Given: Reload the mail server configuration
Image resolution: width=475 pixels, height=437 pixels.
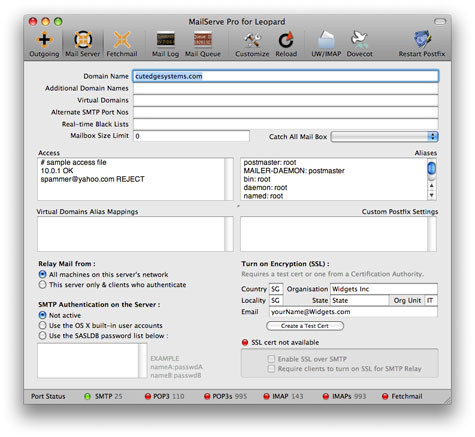Looking at the screenshot, I should click(x=286, y=44).
